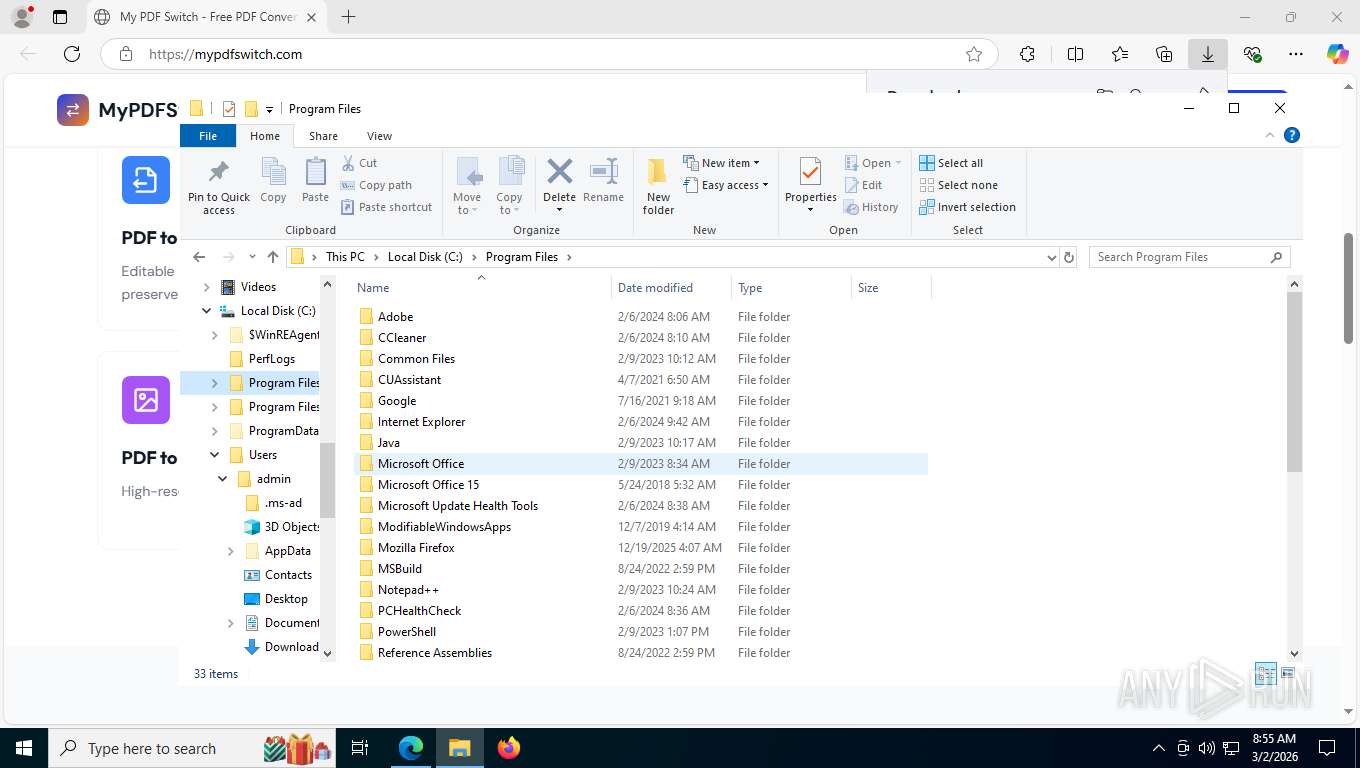Screen dimensions: 1360x768
Task: Open Firefox from the taskbar
Action: point(509,748)
